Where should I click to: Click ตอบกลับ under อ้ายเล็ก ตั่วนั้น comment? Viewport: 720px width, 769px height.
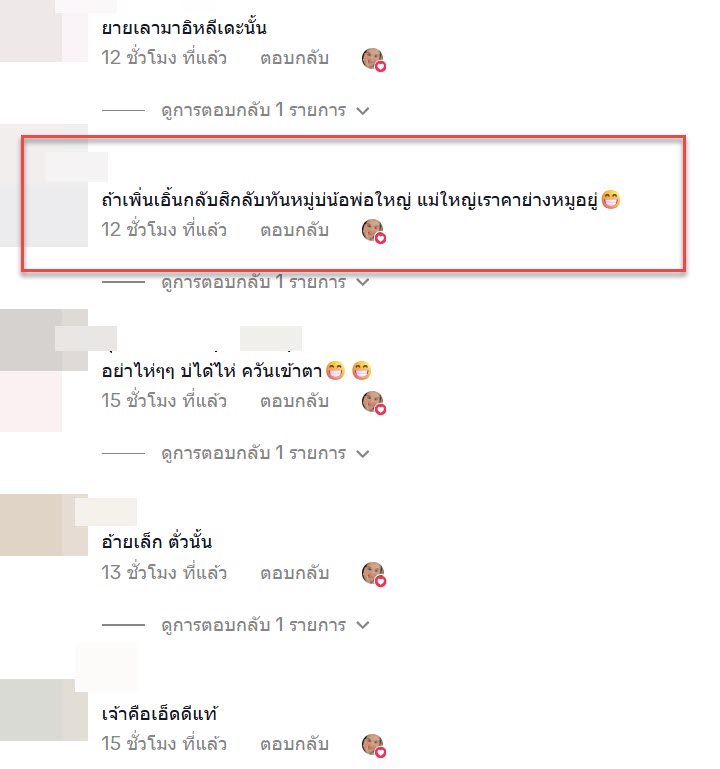pyautogui.click(x=294, y=573)
